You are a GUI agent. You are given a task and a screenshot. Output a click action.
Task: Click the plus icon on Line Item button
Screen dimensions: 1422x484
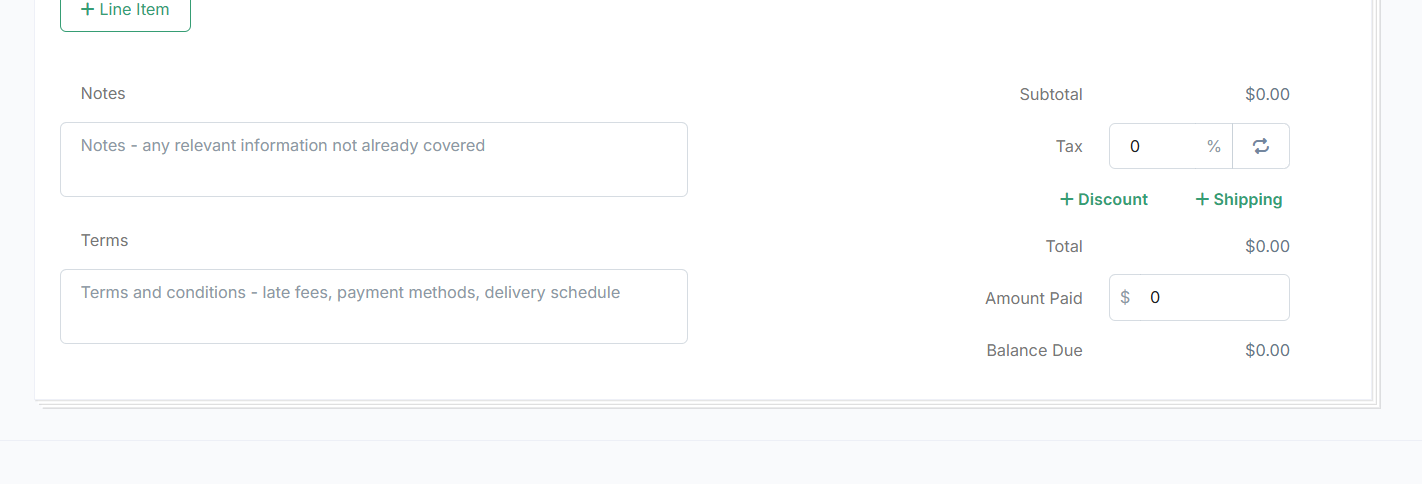pos(87,9)
